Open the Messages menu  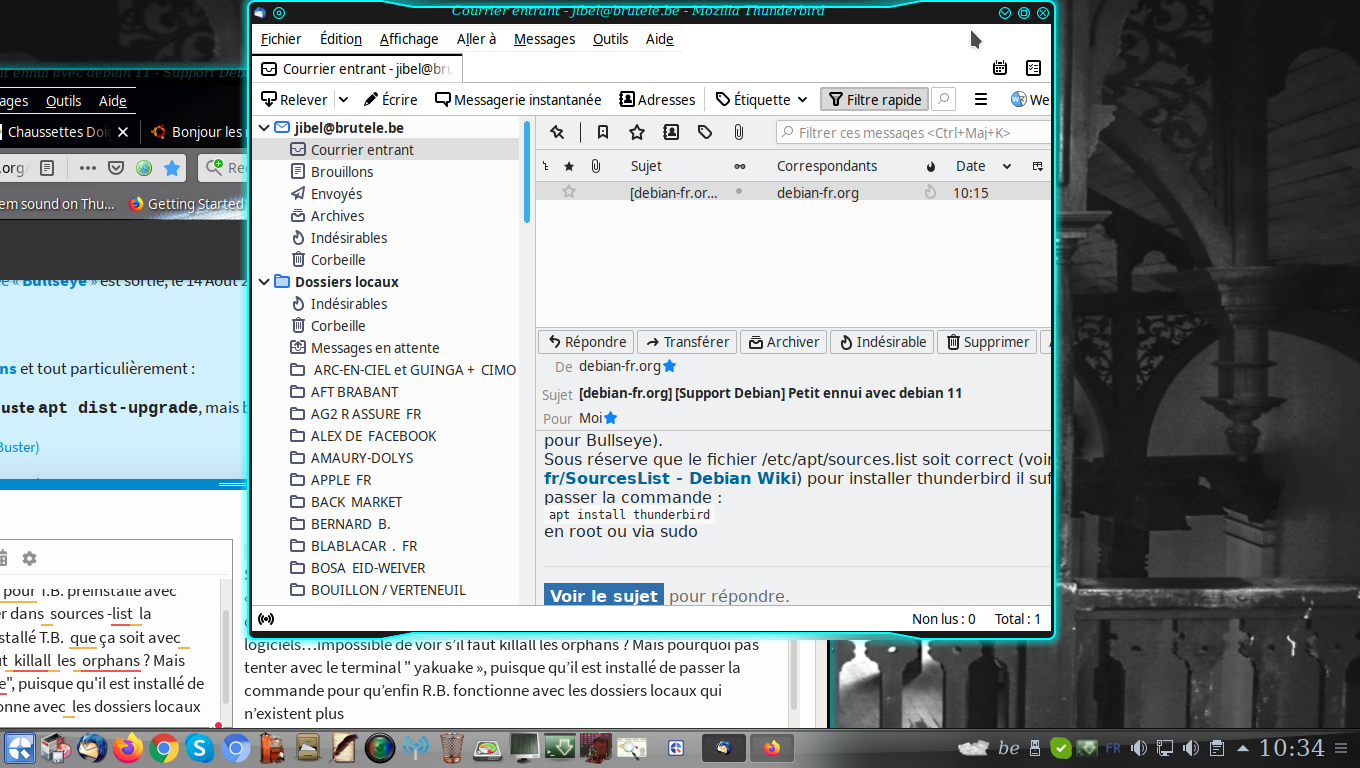coord(544,39)
